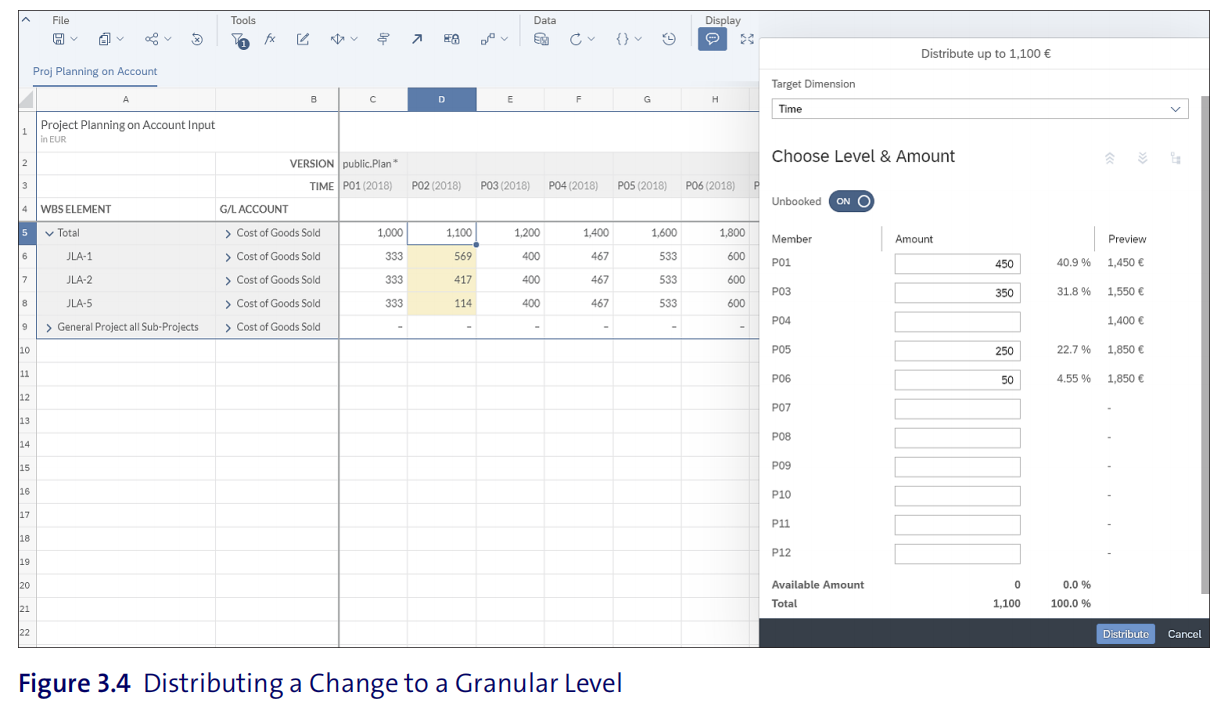Click the Revert changes icon

[x=197, y=40]
